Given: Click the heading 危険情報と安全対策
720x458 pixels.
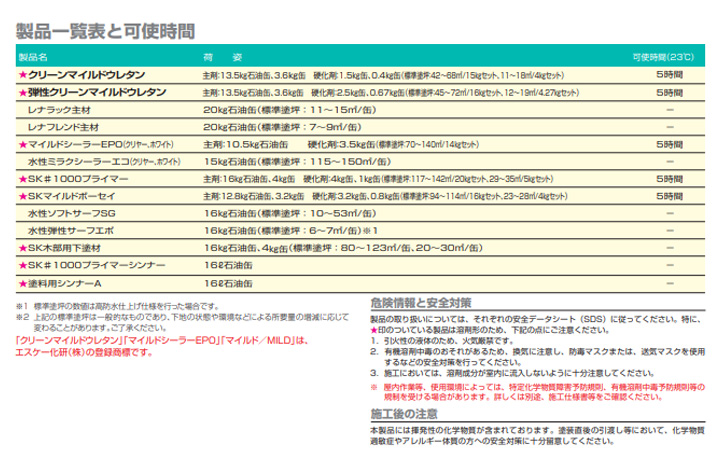Looking at the screenshot, I should (421, 303).
